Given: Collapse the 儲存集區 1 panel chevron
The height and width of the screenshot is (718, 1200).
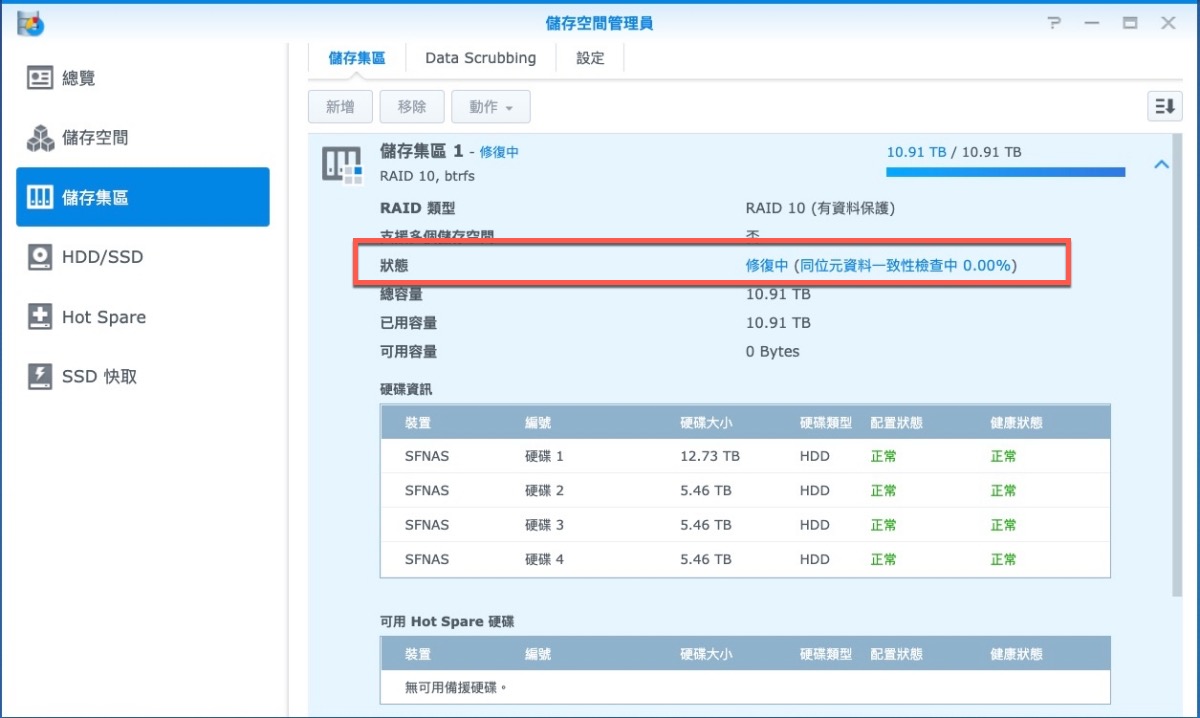Looking at the screenshot, I should pyautogui.click(x=1161, y=164).
